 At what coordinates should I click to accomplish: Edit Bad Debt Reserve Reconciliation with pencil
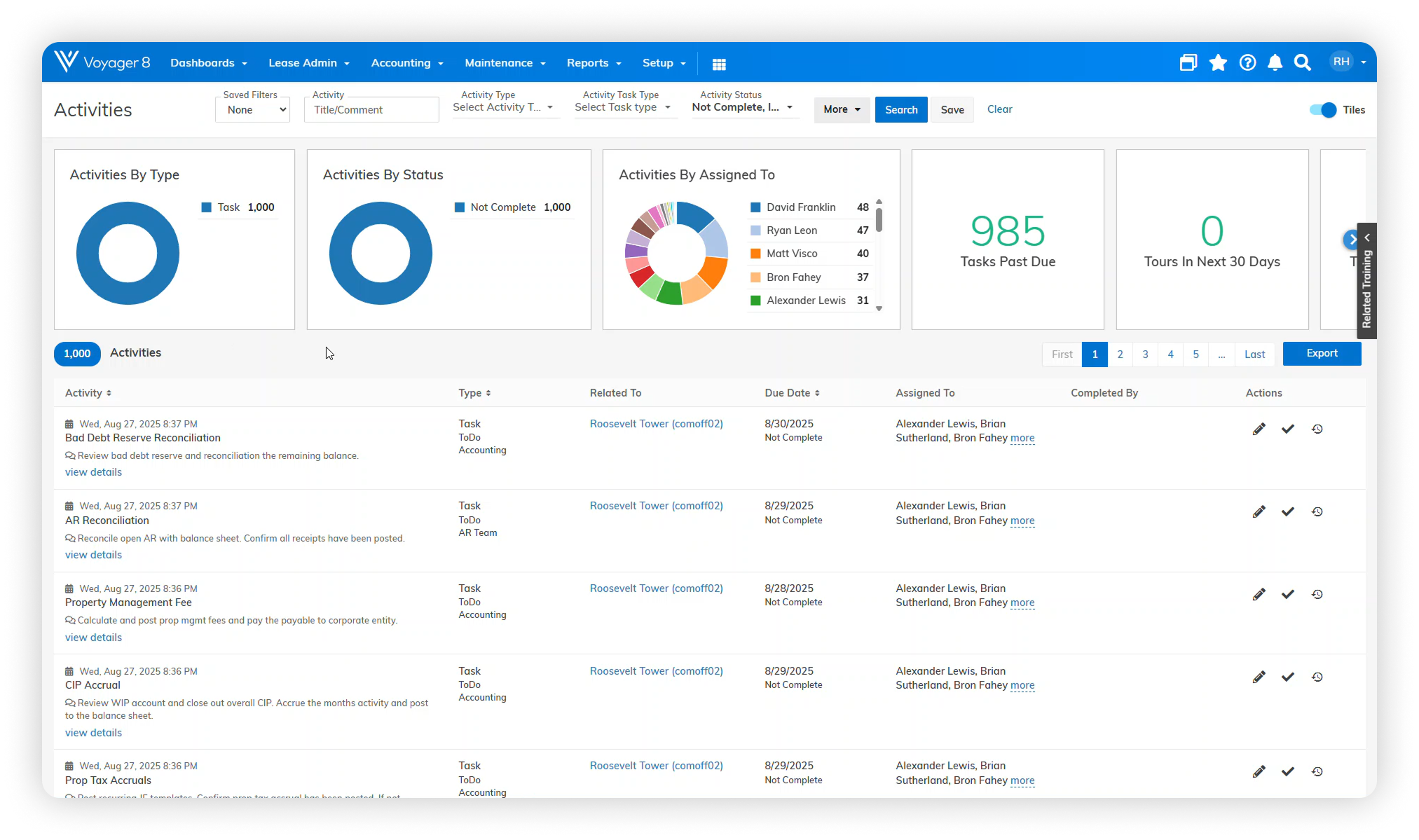pos(1259,429)
